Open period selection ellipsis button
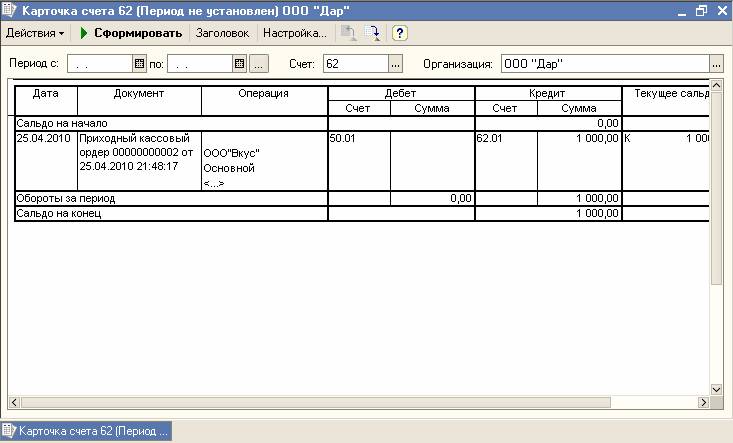The height and width of the screenshot is (443, 733). 259,64
